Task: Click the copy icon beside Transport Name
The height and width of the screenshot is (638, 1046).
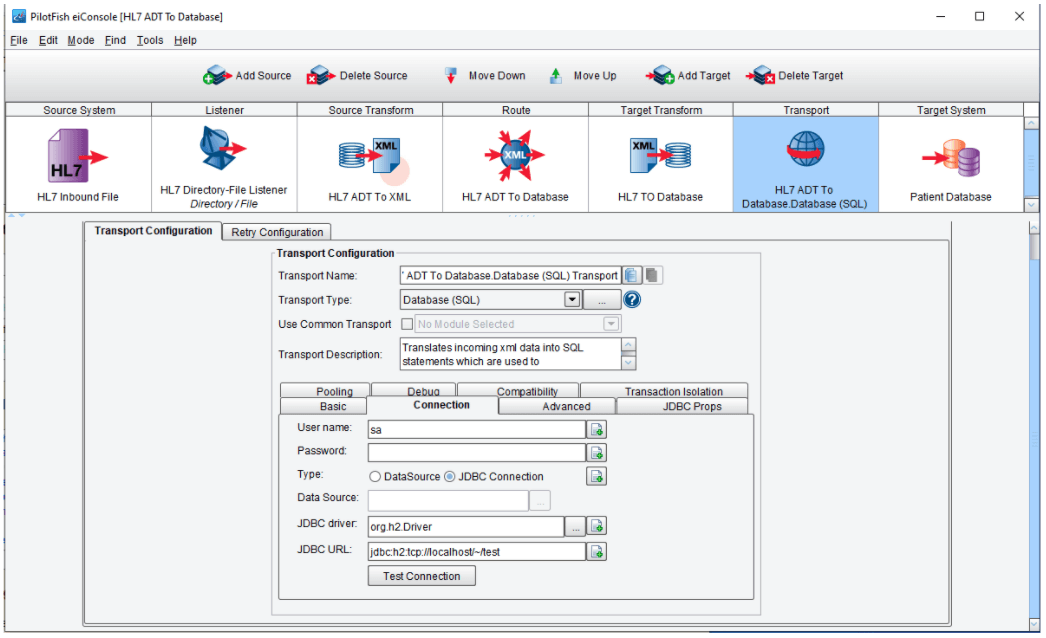Action: pyautogui.click(x=631, y=275)
